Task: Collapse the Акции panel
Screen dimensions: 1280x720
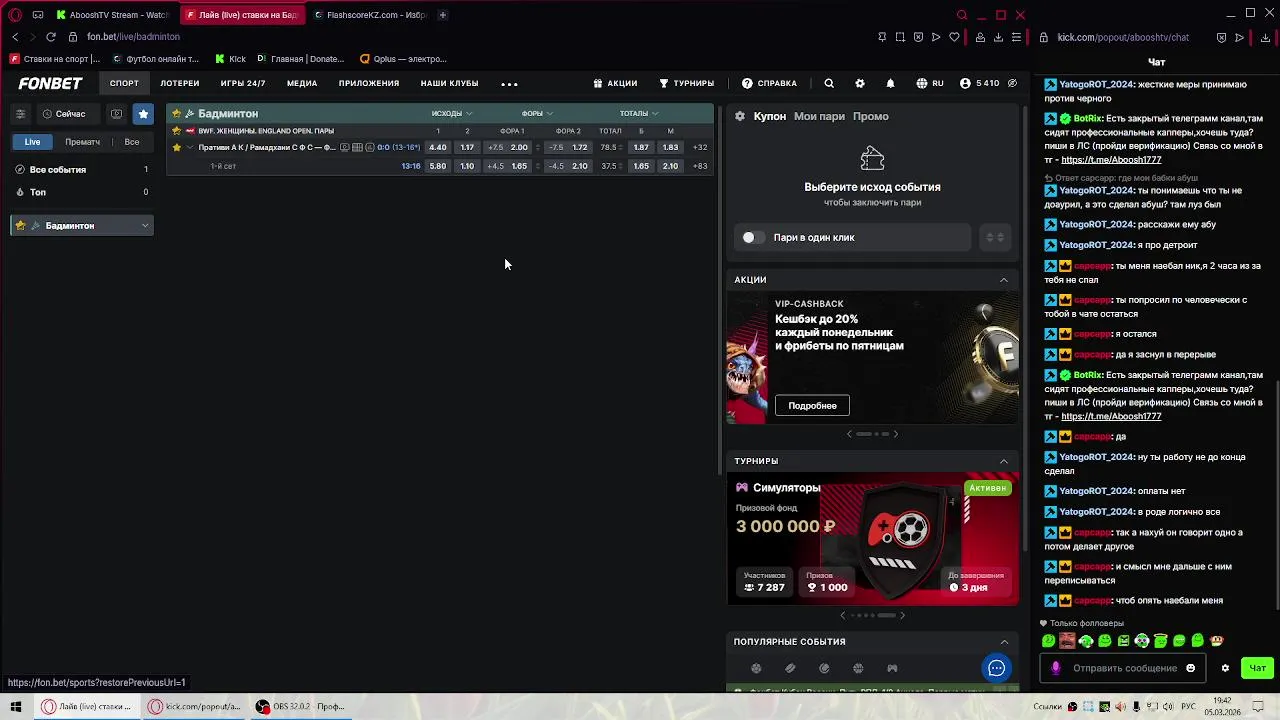Action: tap(1004, 280)
